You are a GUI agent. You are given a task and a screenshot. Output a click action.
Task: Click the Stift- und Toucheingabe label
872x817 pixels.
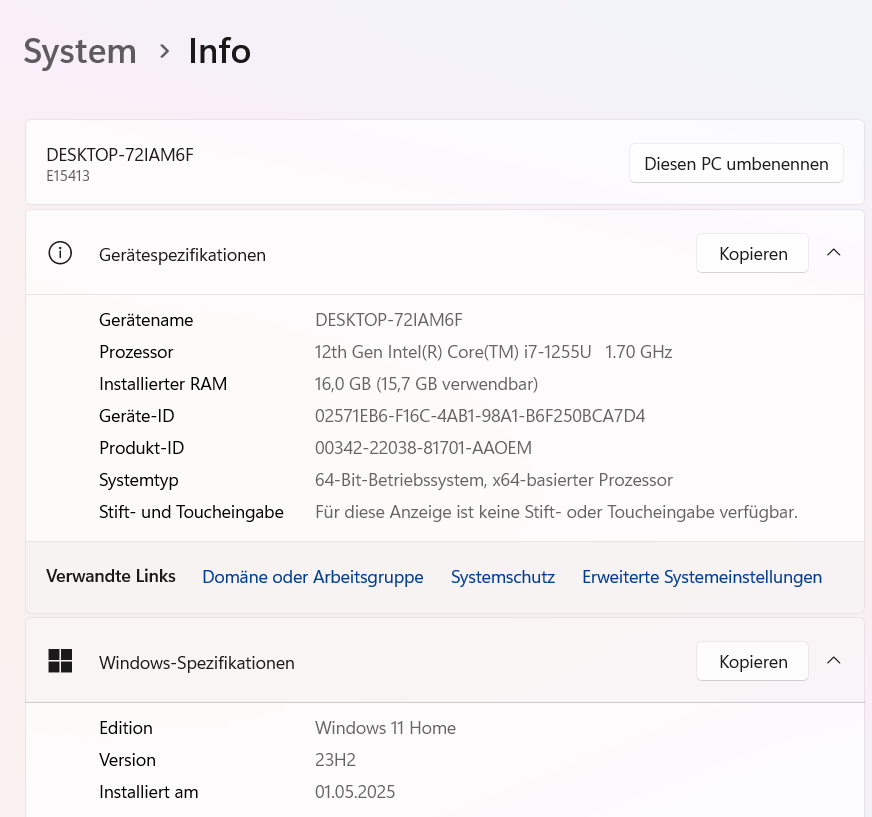pos(191,512)
